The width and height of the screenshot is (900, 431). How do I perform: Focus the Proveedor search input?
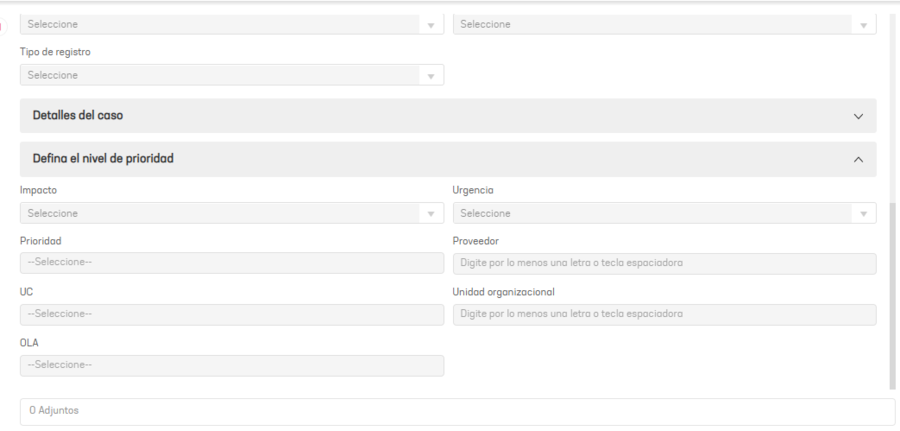665,263
